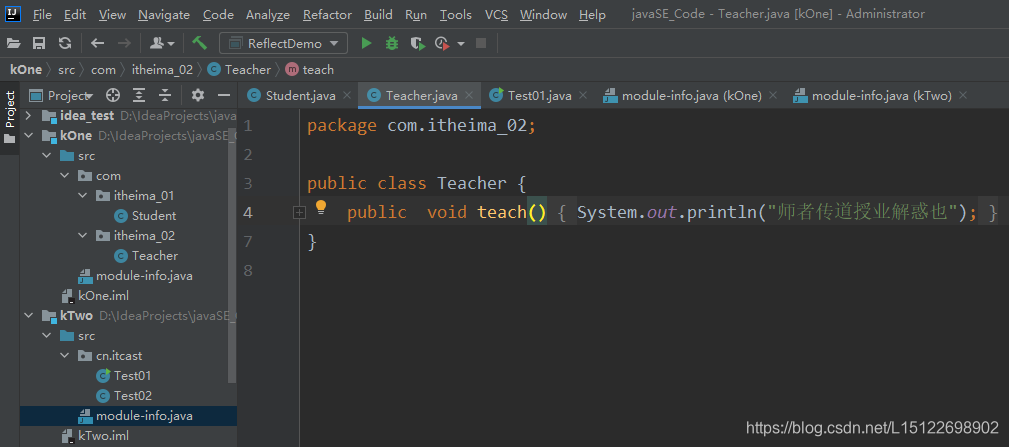Open the Refactor menu
Viewport: 1009px width, 447px height.
click(x=327, y=14)
